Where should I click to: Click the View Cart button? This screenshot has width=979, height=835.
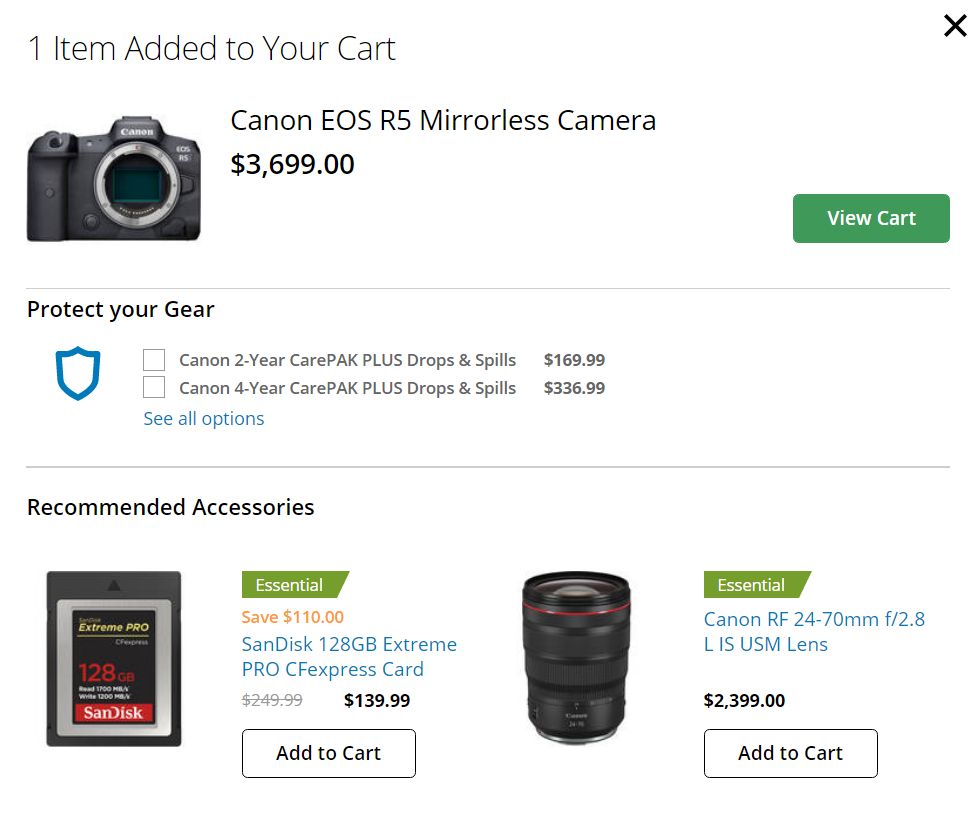click(x=870, y=218)
